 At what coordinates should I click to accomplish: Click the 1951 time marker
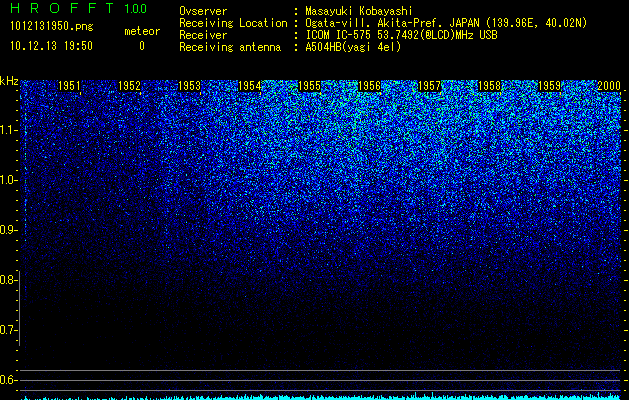(x=69, y=86)
